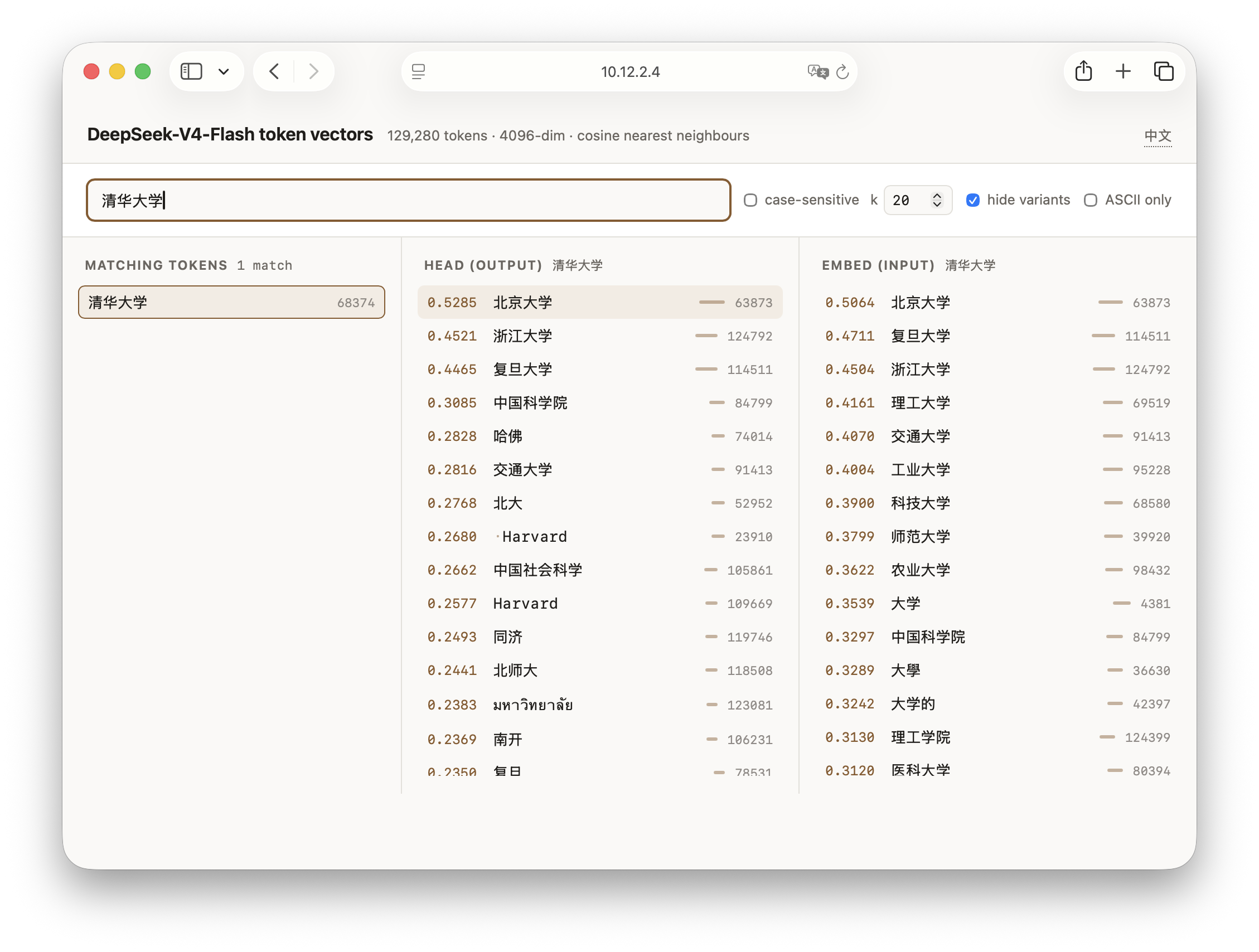Toggle the Safari sidebar button
Viewport: 1259px width, 952px height.
(191, 72)
